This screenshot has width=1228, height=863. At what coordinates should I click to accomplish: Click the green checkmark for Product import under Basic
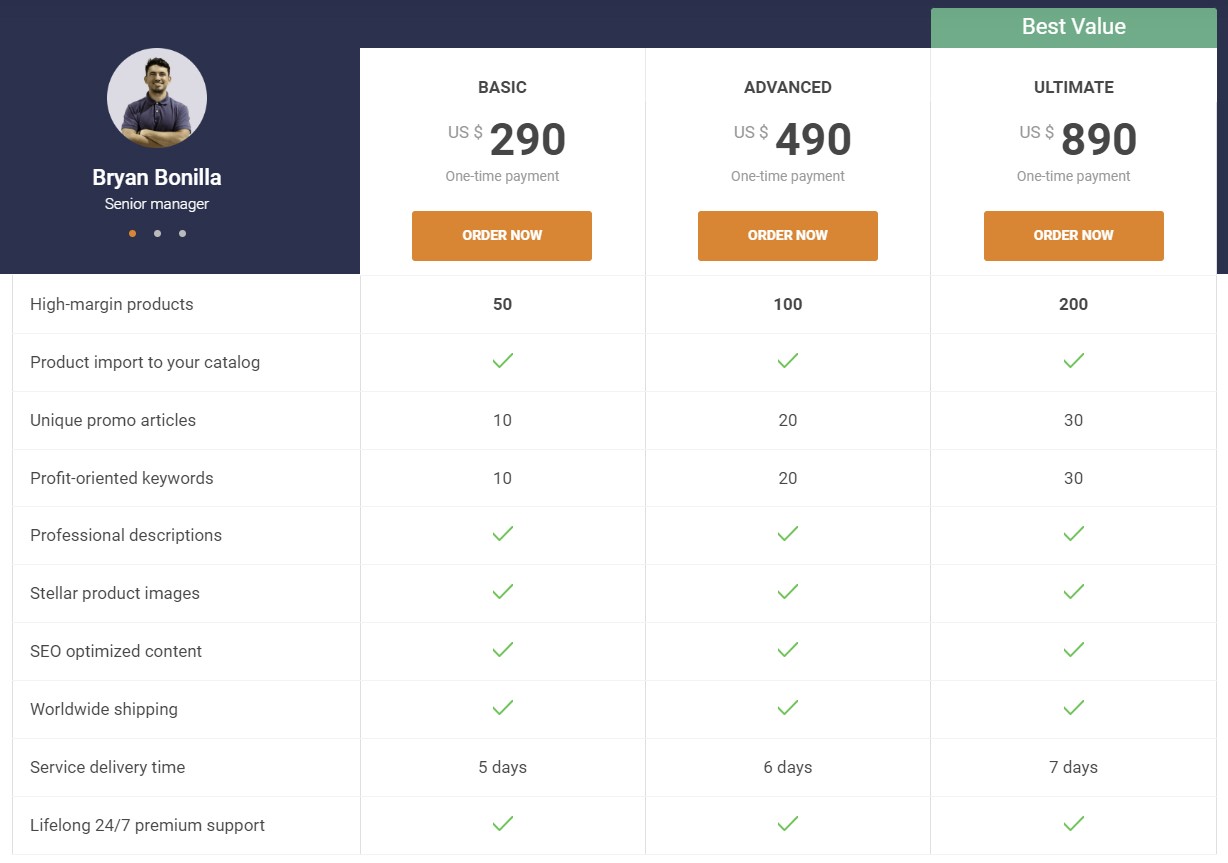tap(502, 362)
